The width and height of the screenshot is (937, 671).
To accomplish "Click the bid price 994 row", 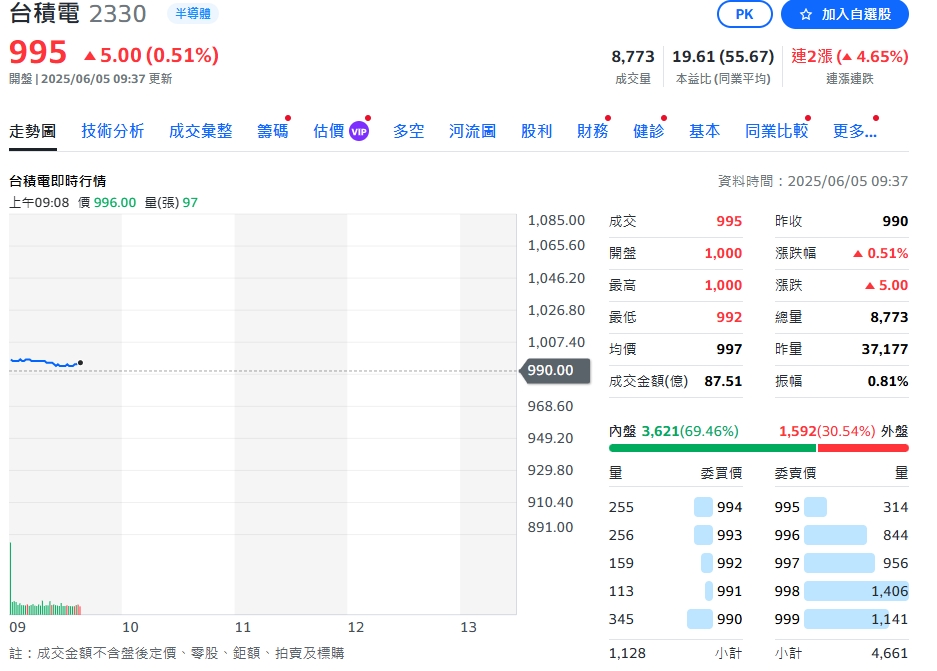I will [675, 507].
